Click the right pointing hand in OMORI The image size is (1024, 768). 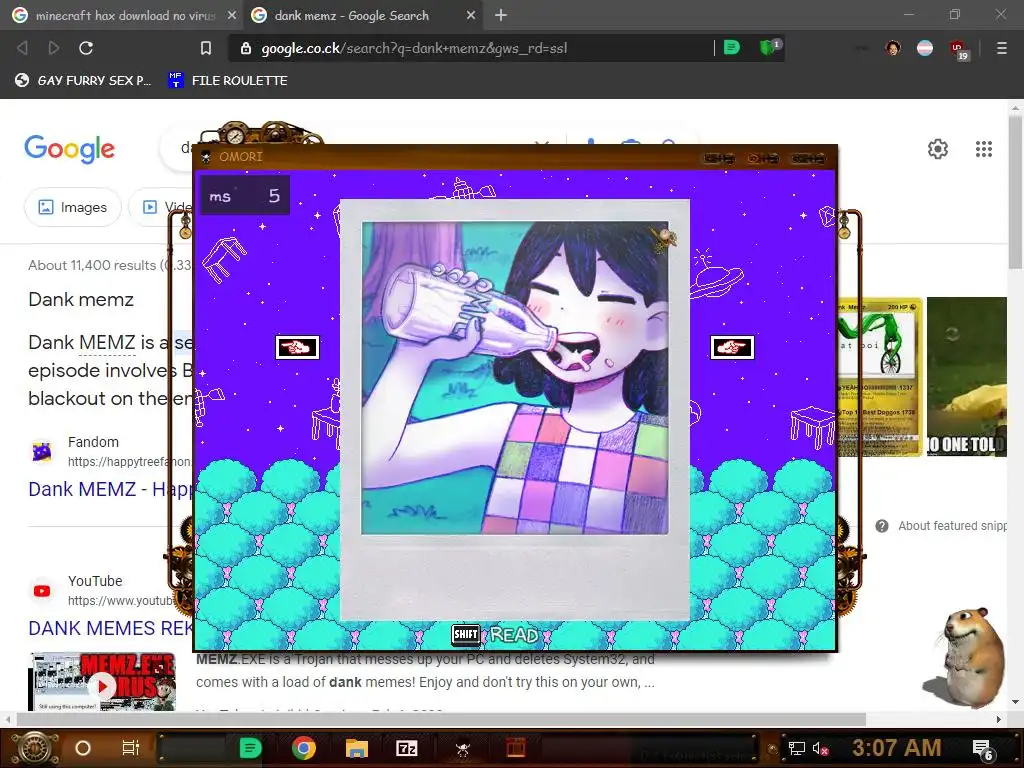tap(731, 347)
